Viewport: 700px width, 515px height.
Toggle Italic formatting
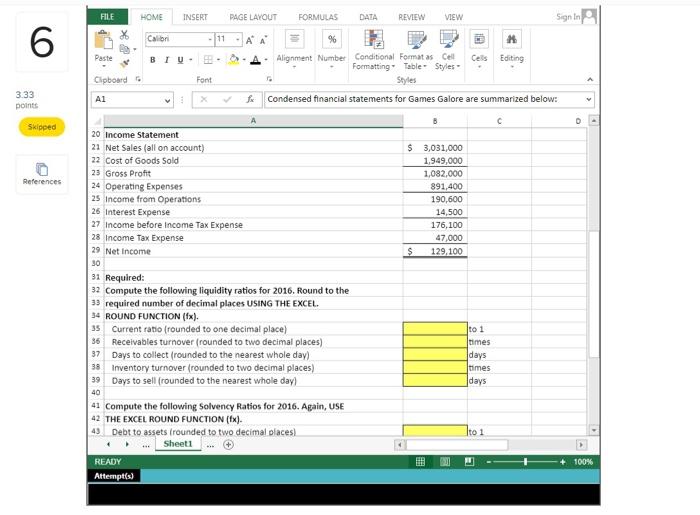pos(167,60)
